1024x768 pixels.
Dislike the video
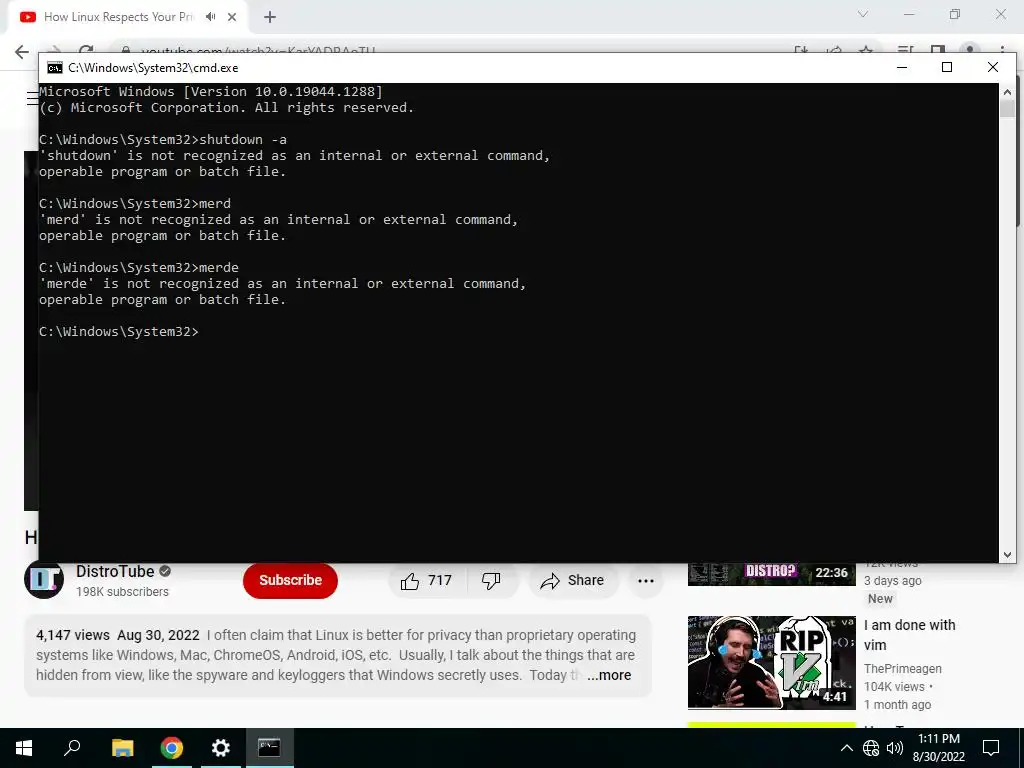pos(491,580)
